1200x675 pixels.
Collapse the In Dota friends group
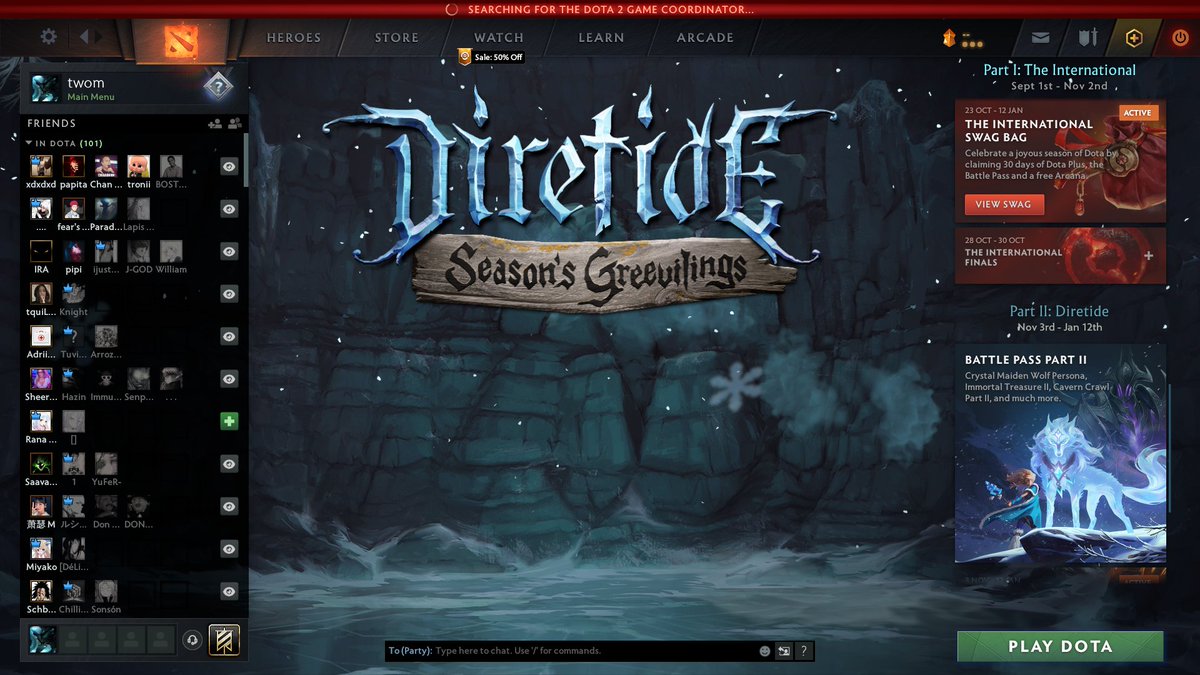pos(30,143)
